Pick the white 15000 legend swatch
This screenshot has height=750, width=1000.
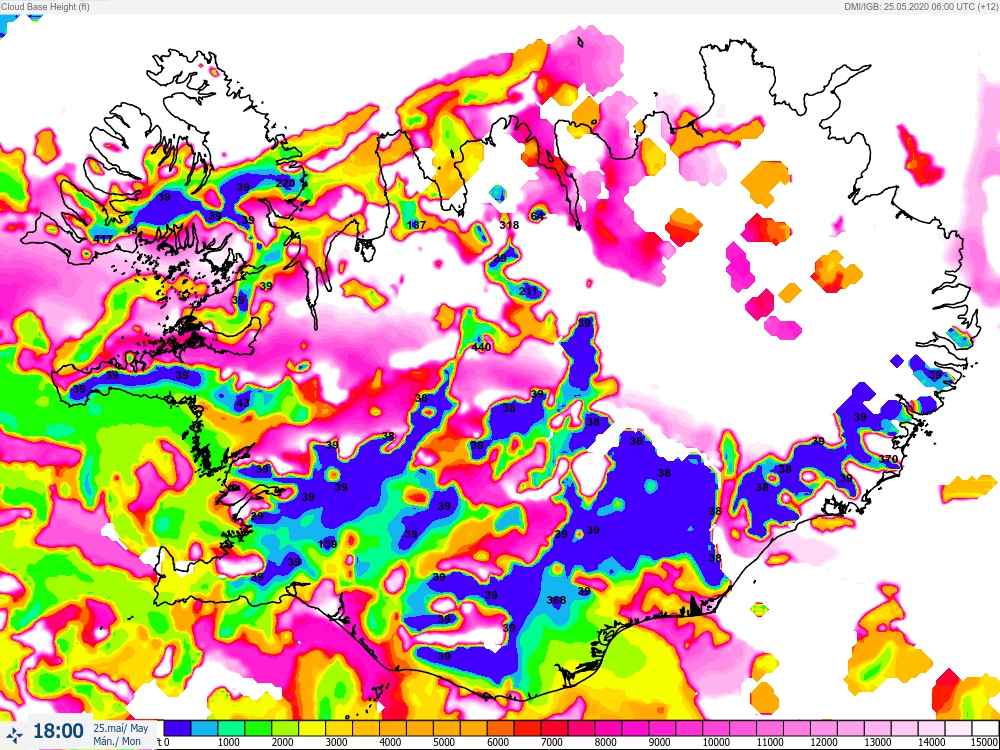(985, 728)
